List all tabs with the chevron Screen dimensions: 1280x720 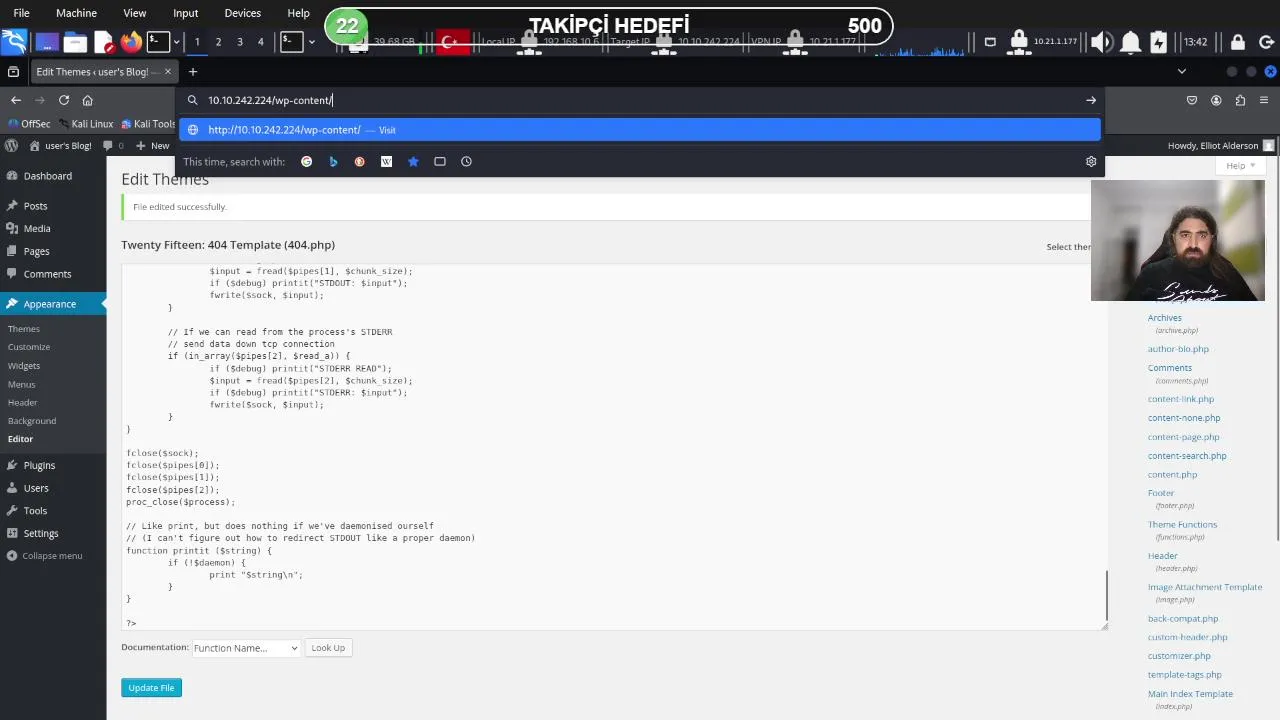1181,72
